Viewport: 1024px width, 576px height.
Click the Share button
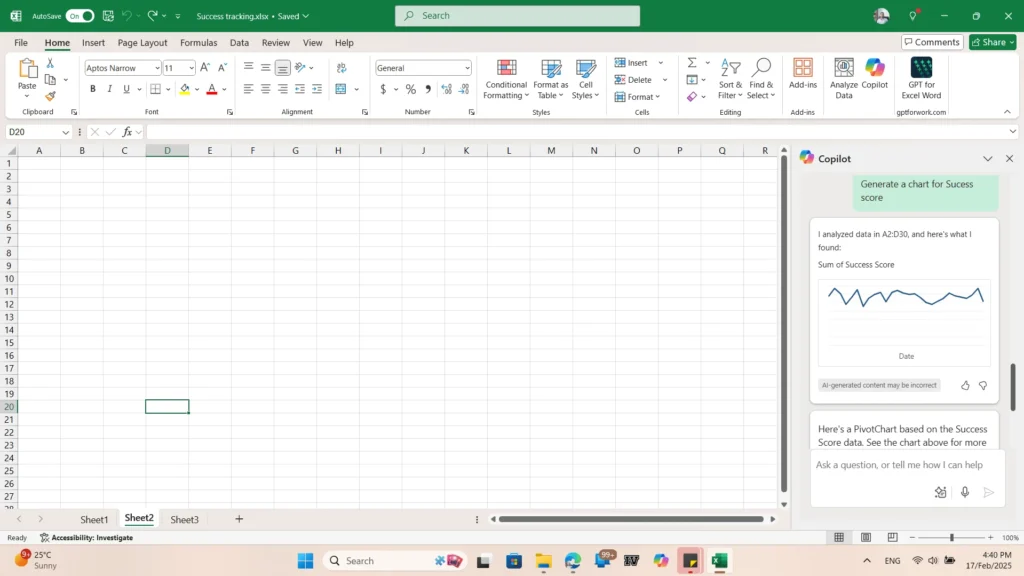pos(993,42)
